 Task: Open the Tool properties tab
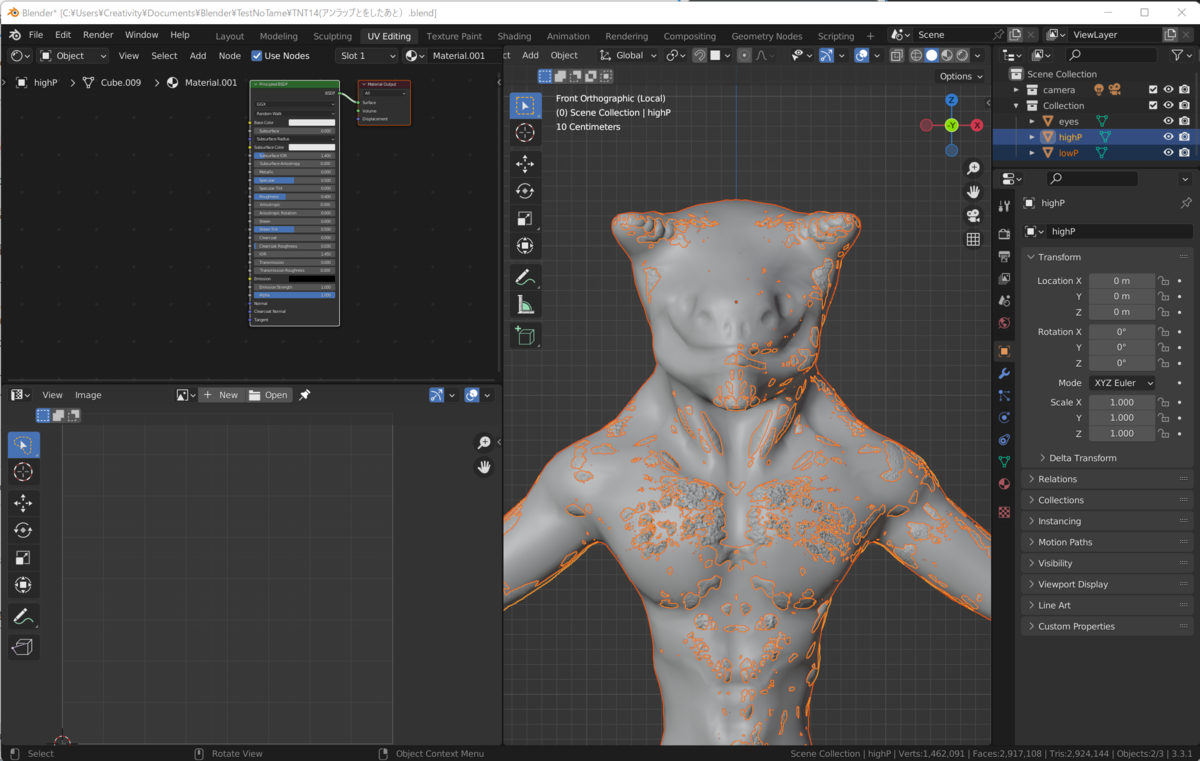1004,206
